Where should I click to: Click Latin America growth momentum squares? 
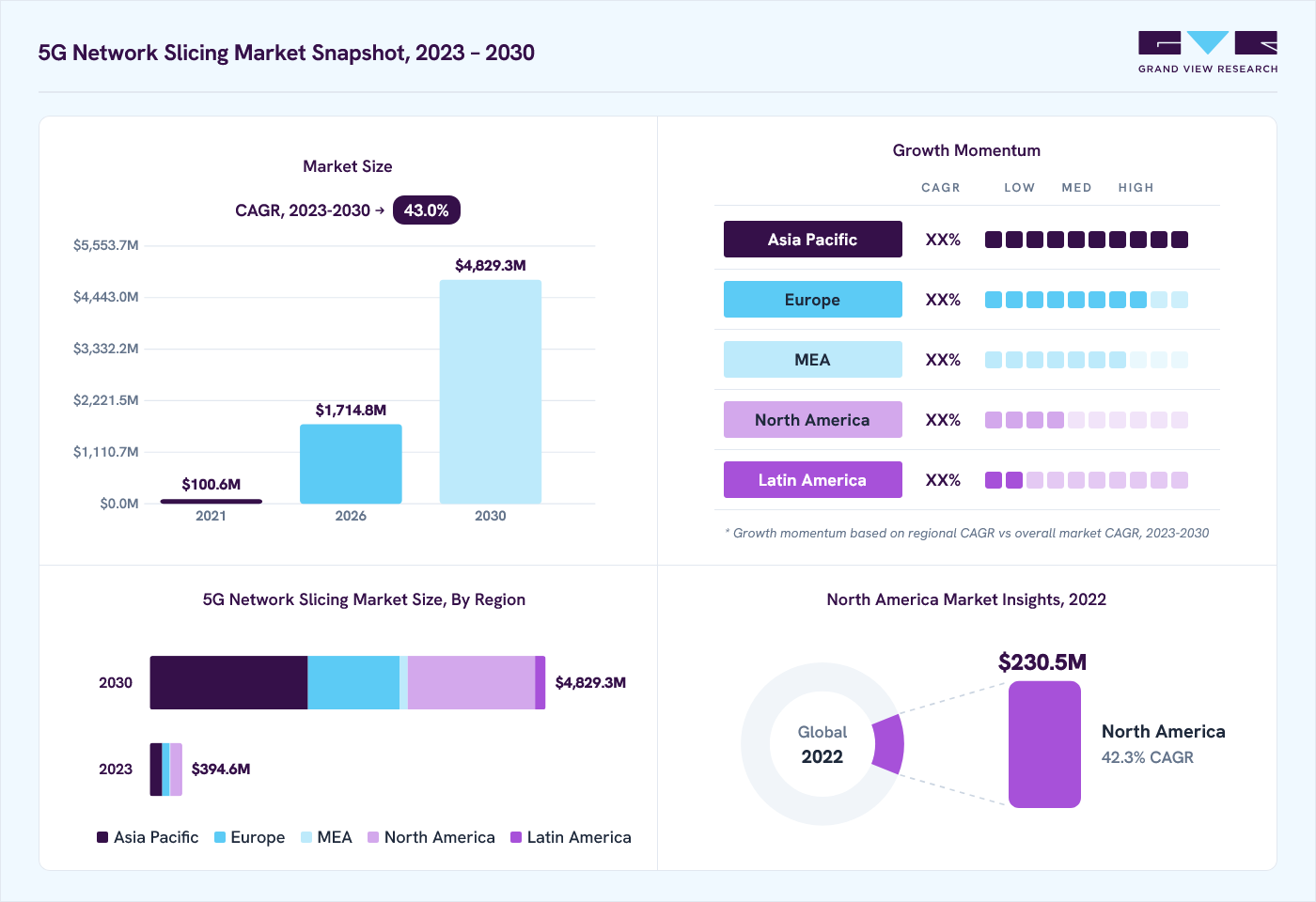(1087, 480)
